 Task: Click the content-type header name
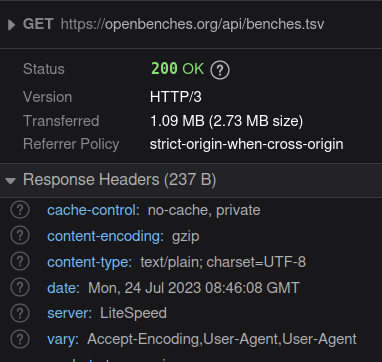[x=89, y=262]
